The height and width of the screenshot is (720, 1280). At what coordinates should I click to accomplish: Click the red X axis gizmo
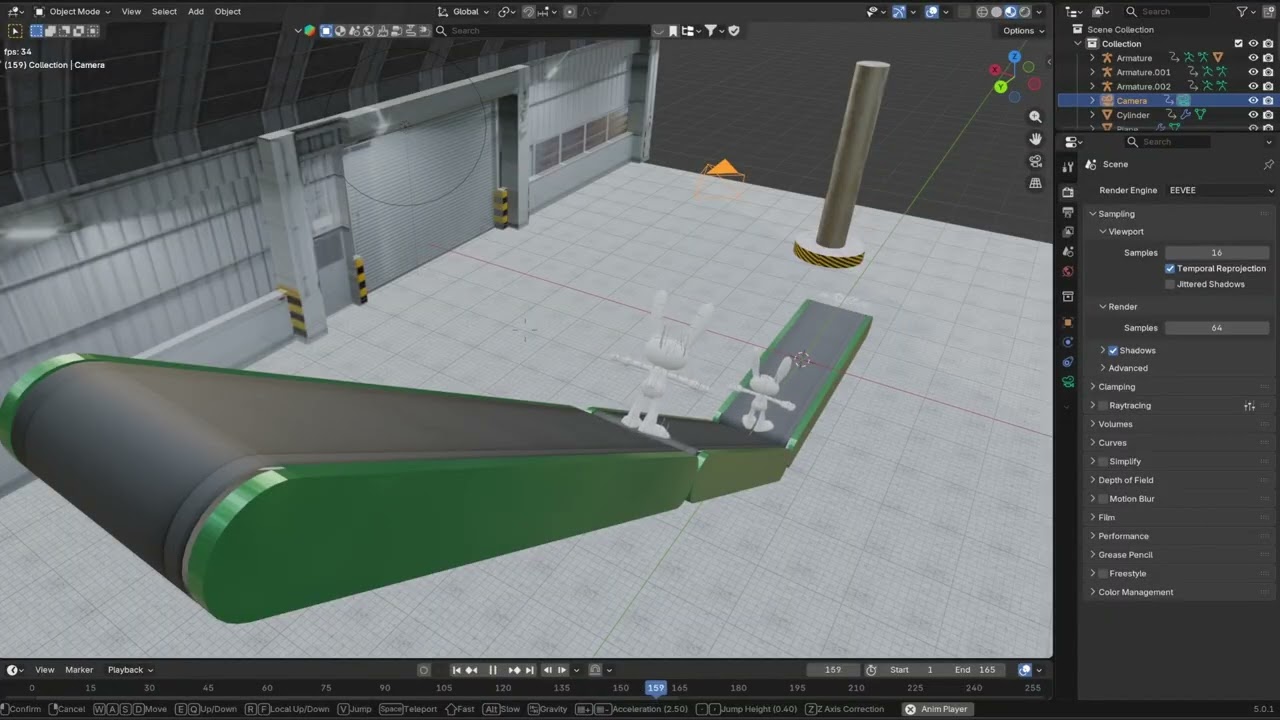995,70
